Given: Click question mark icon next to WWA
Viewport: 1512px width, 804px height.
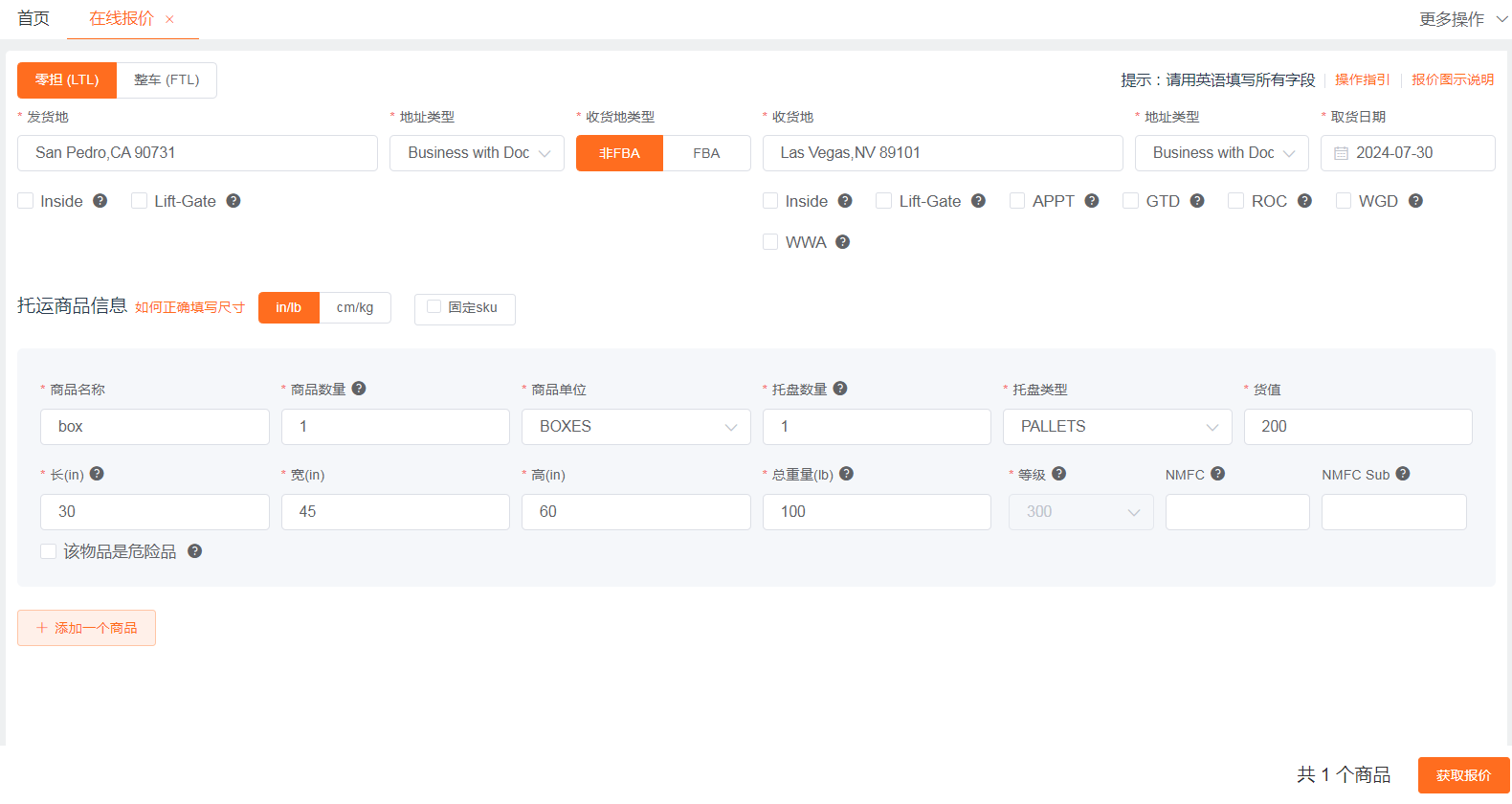Looking at the screenshot, I should coord(842,242).
